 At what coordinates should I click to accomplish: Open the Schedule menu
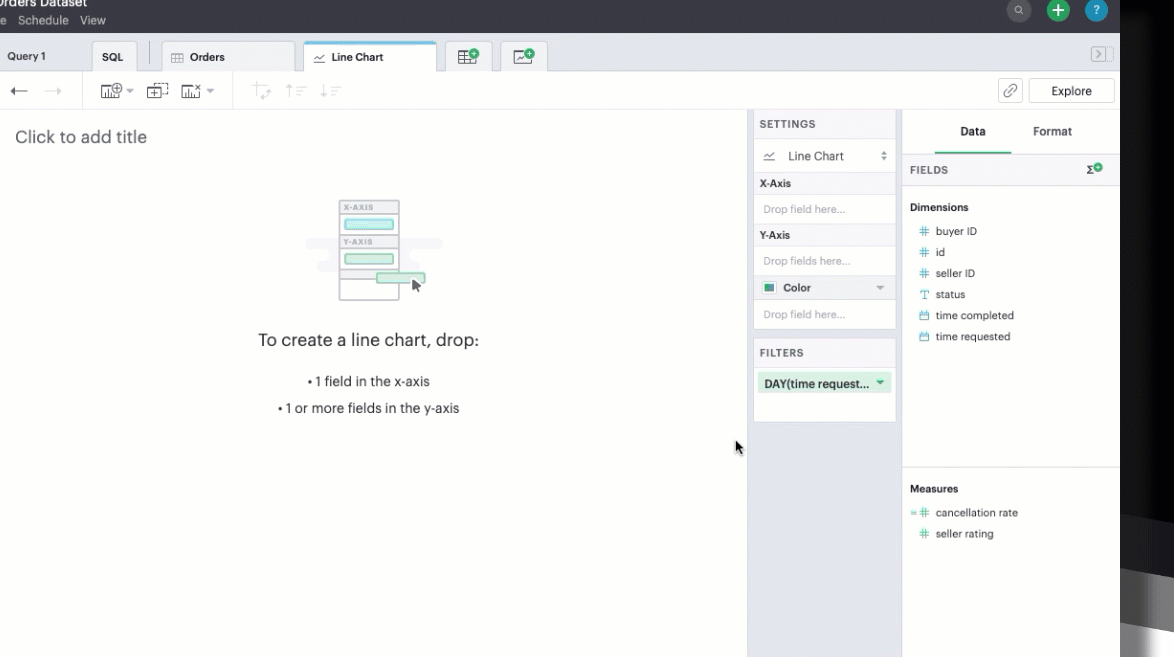[x=43, y=19]
